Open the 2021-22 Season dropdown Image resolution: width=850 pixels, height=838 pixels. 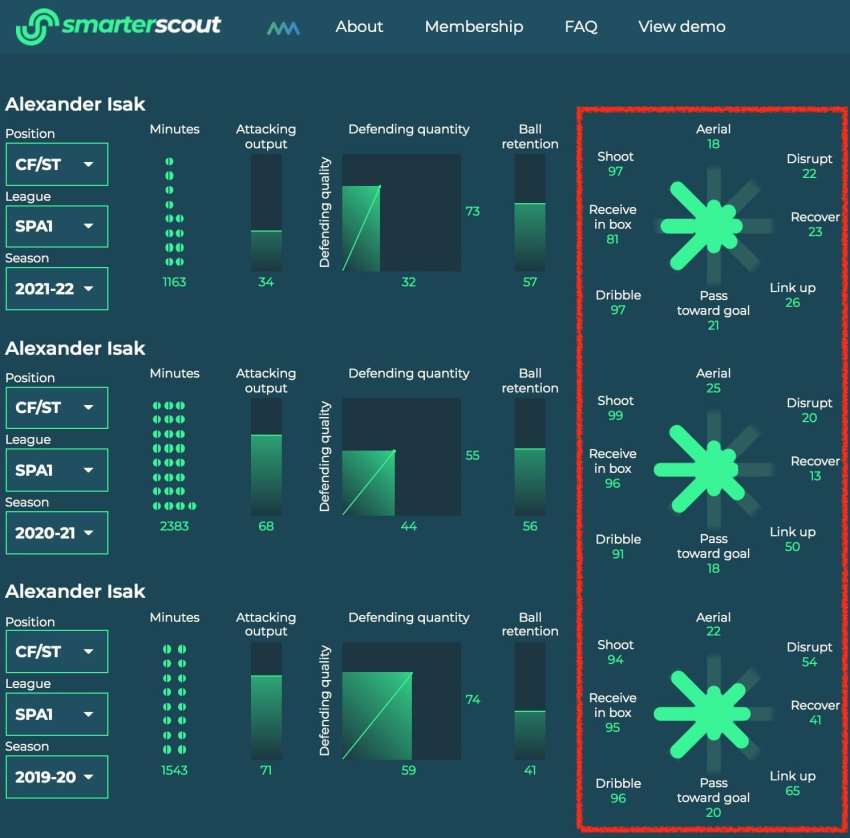(57, 288)
